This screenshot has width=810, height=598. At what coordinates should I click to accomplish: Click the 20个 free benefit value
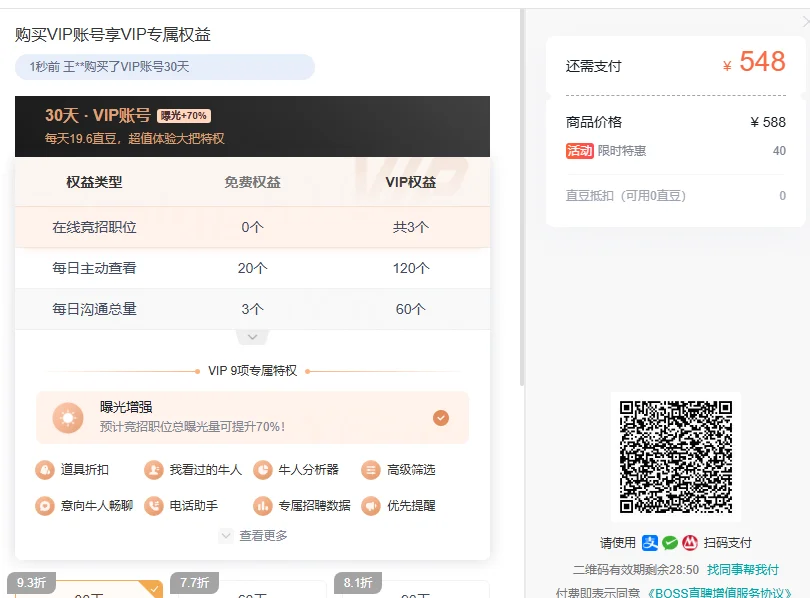coord(253,268)
